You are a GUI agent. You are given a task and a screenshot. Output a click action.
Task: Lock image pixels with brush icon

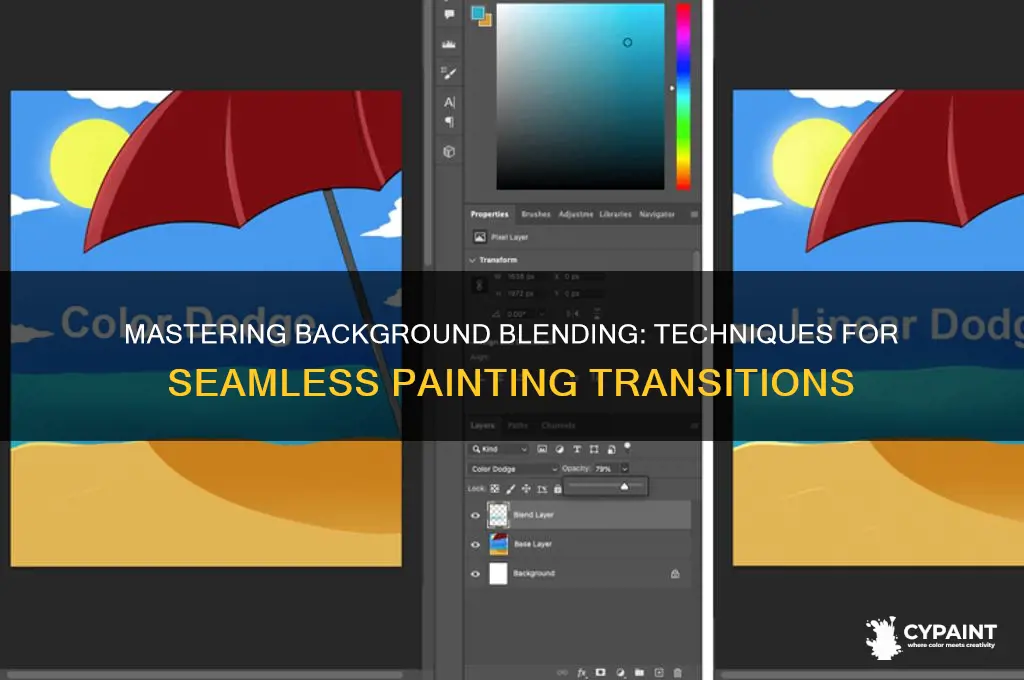tap(510, 489)
